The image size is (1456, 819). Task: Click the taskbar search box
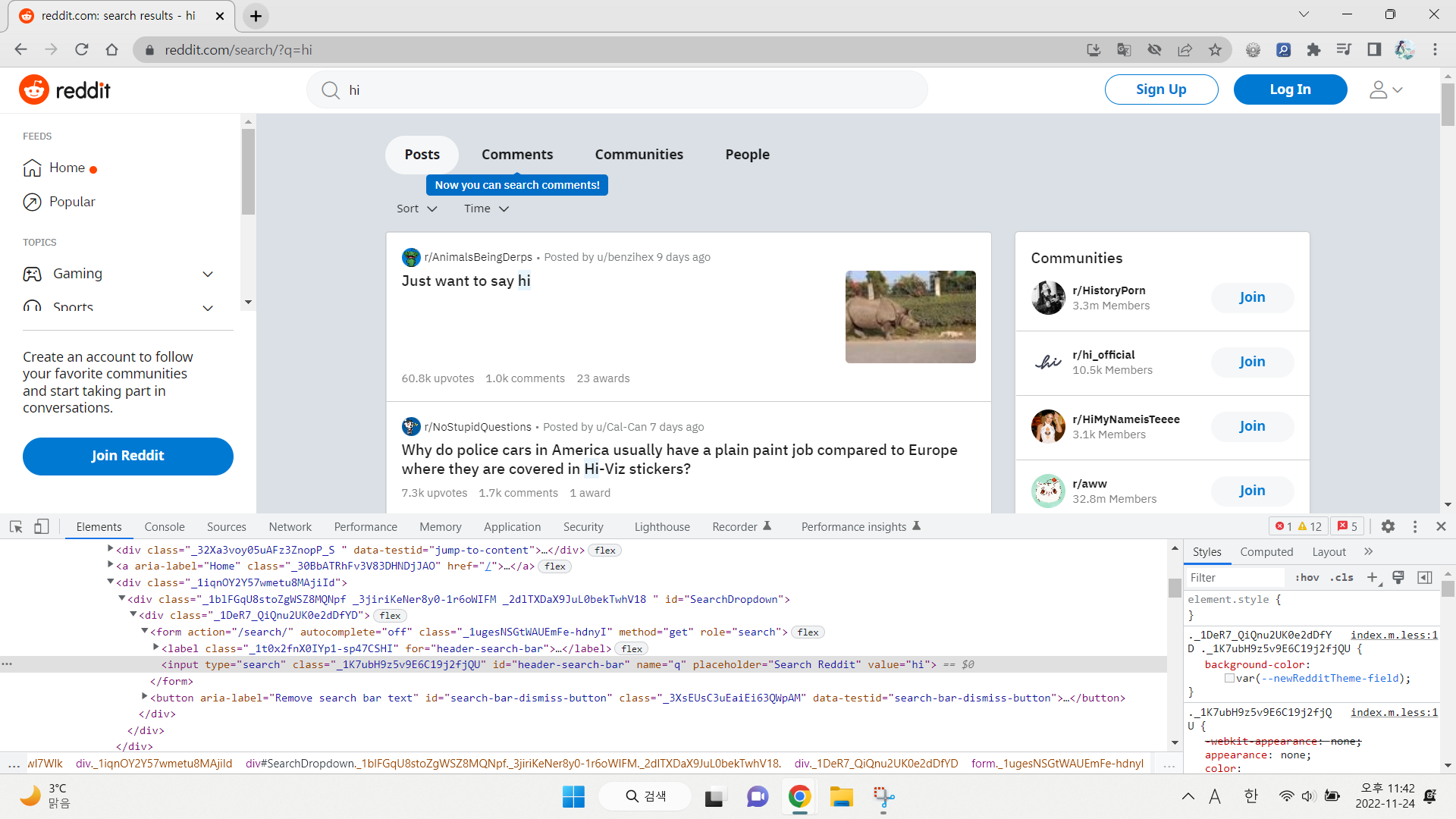coord(645,796)
